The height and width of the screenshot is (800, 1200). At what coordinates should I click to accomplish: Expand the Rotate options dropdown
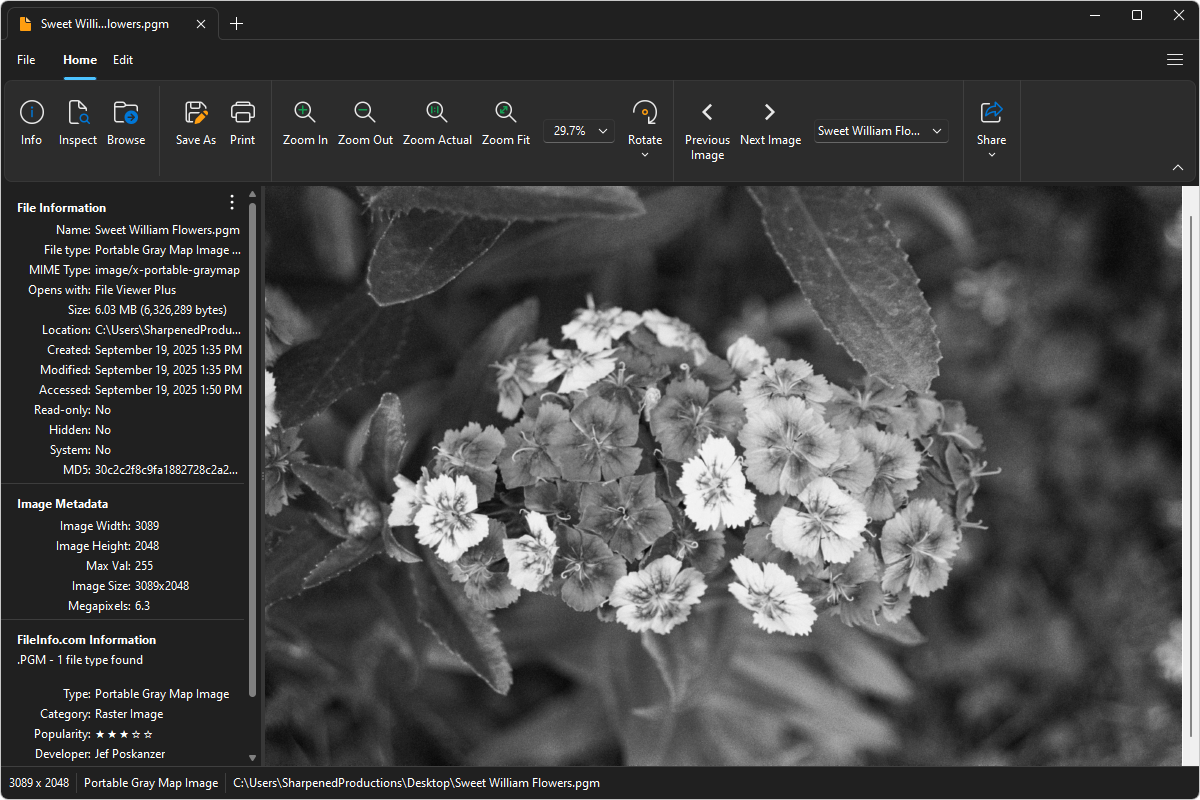click(645, 154)
